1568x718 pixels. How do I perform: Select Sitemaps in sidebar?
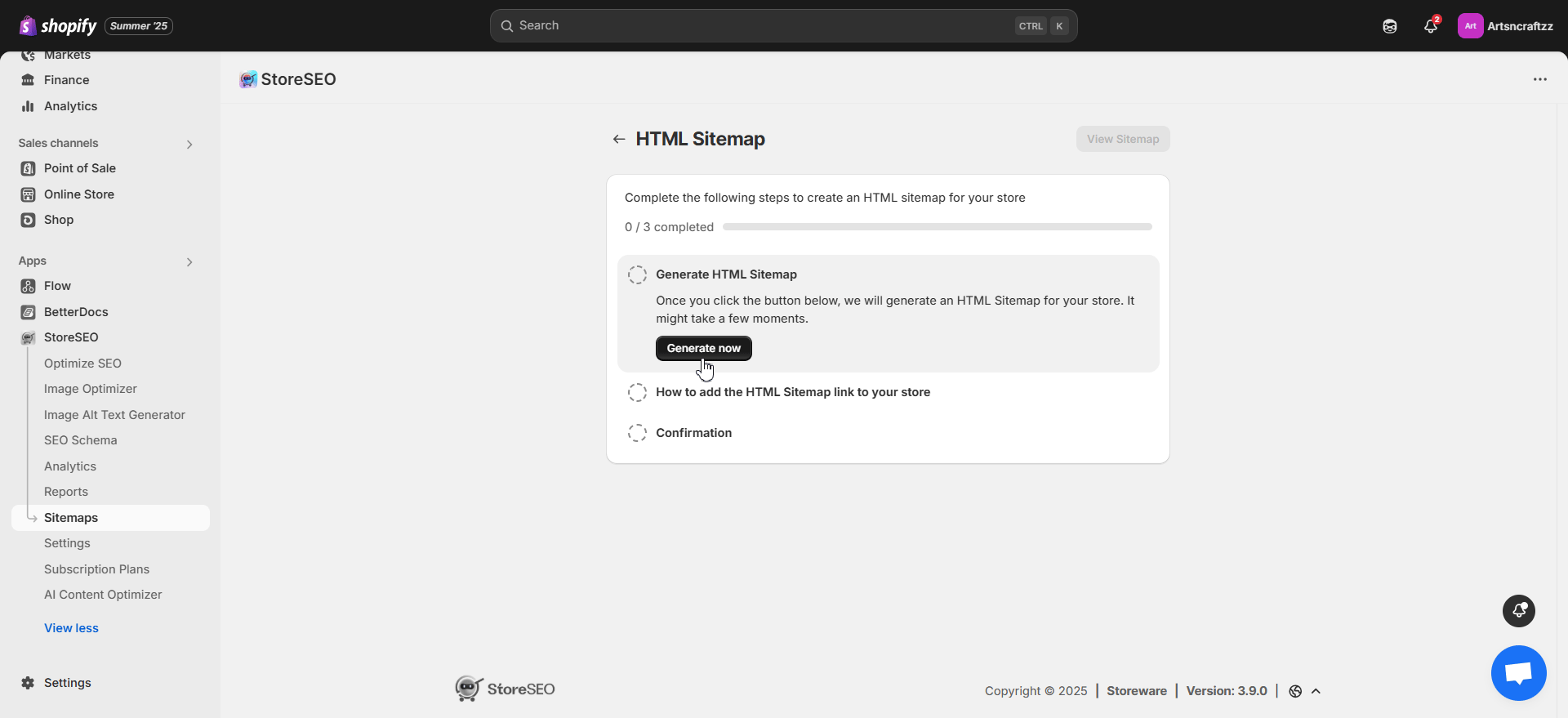tap(110, 518)
